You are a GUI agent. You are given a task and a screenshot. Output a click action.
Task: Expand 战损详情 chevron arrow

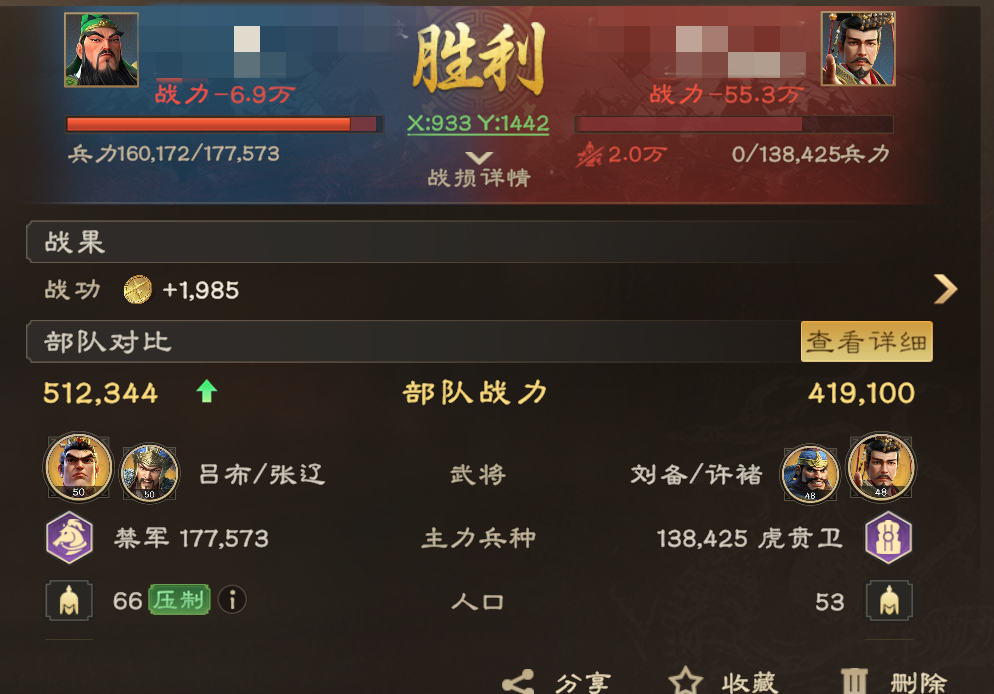click(479, 157)
